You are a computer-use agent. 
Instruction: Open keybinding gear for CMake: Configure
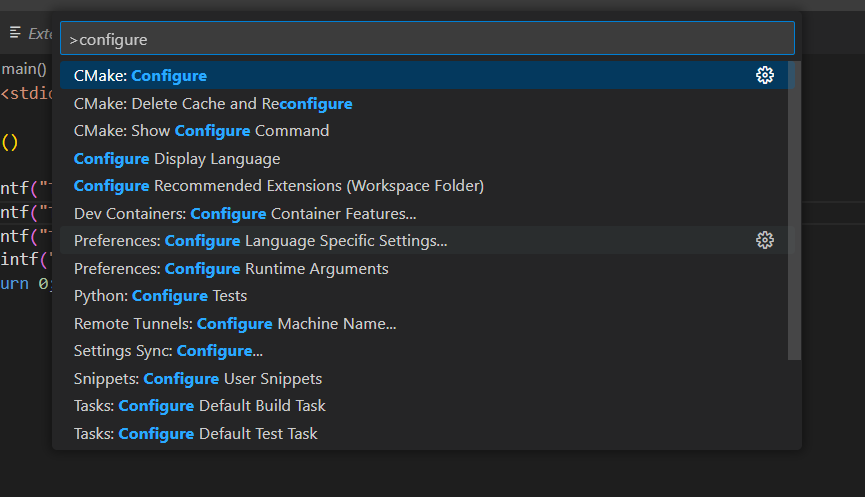click(x=765, y=75)
